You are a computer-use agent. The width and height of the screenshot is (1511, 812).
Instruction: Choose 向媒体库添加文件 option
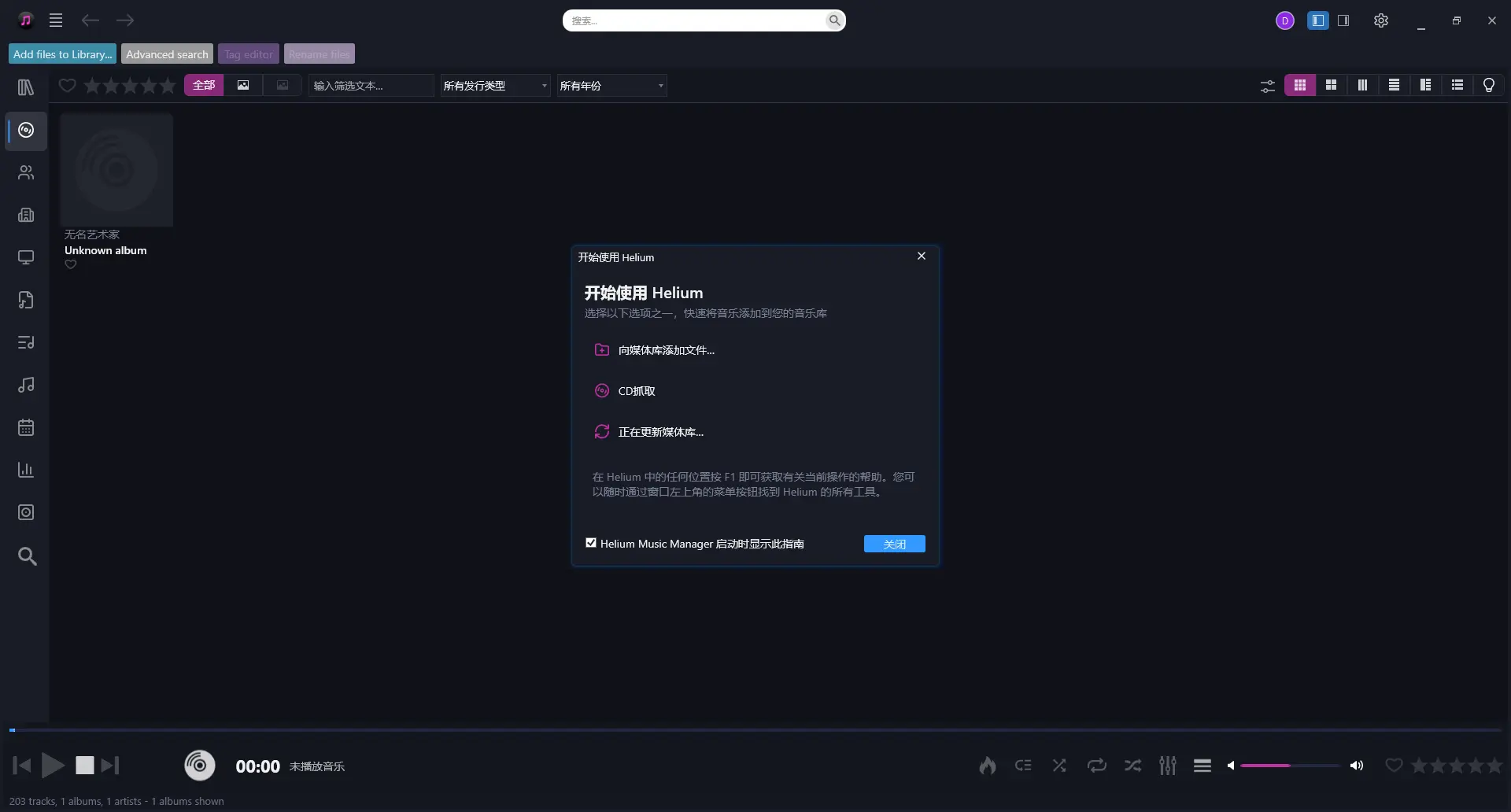point(655,350)
